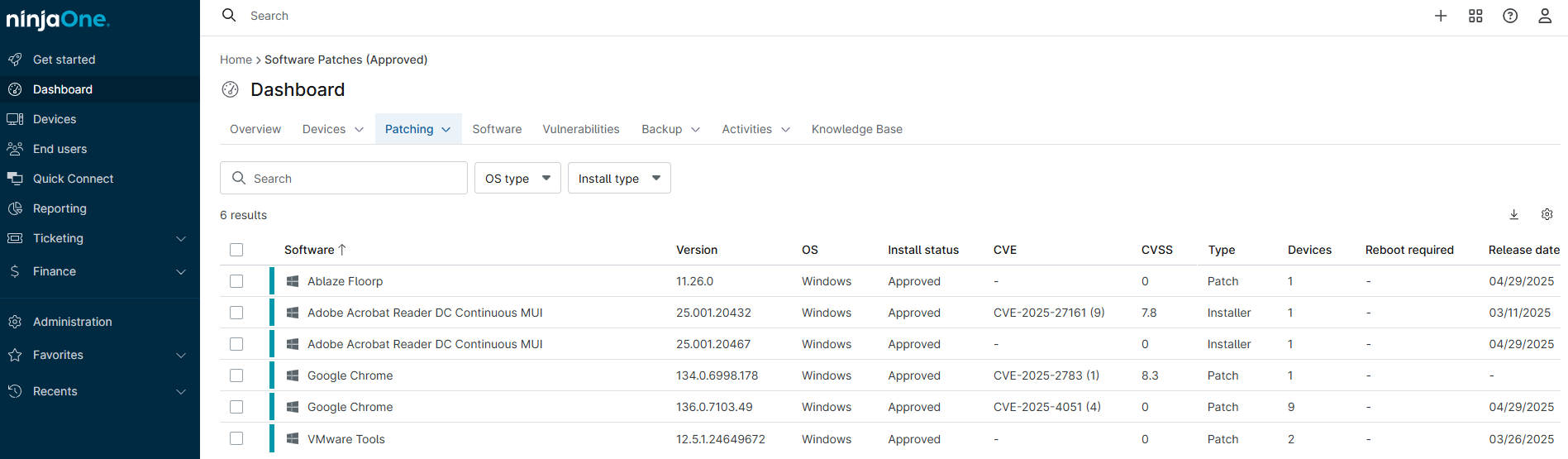The image size is (1568, 459).
Task: Open the Knowledge Base tab
Action: pyautogui.click(x=856, y=129)
